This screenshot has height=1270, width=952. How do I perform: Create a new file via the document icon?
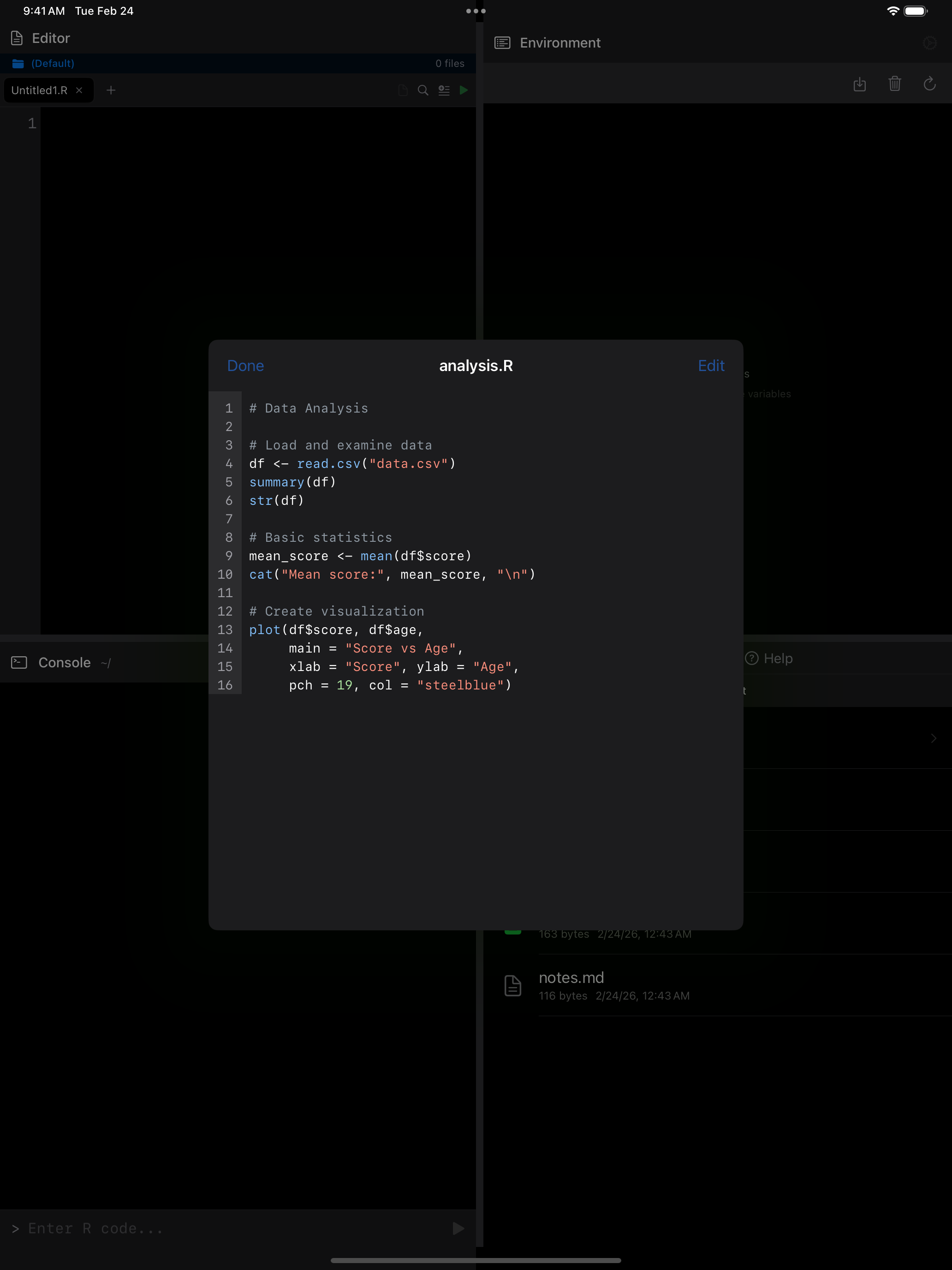click(402, 90)
